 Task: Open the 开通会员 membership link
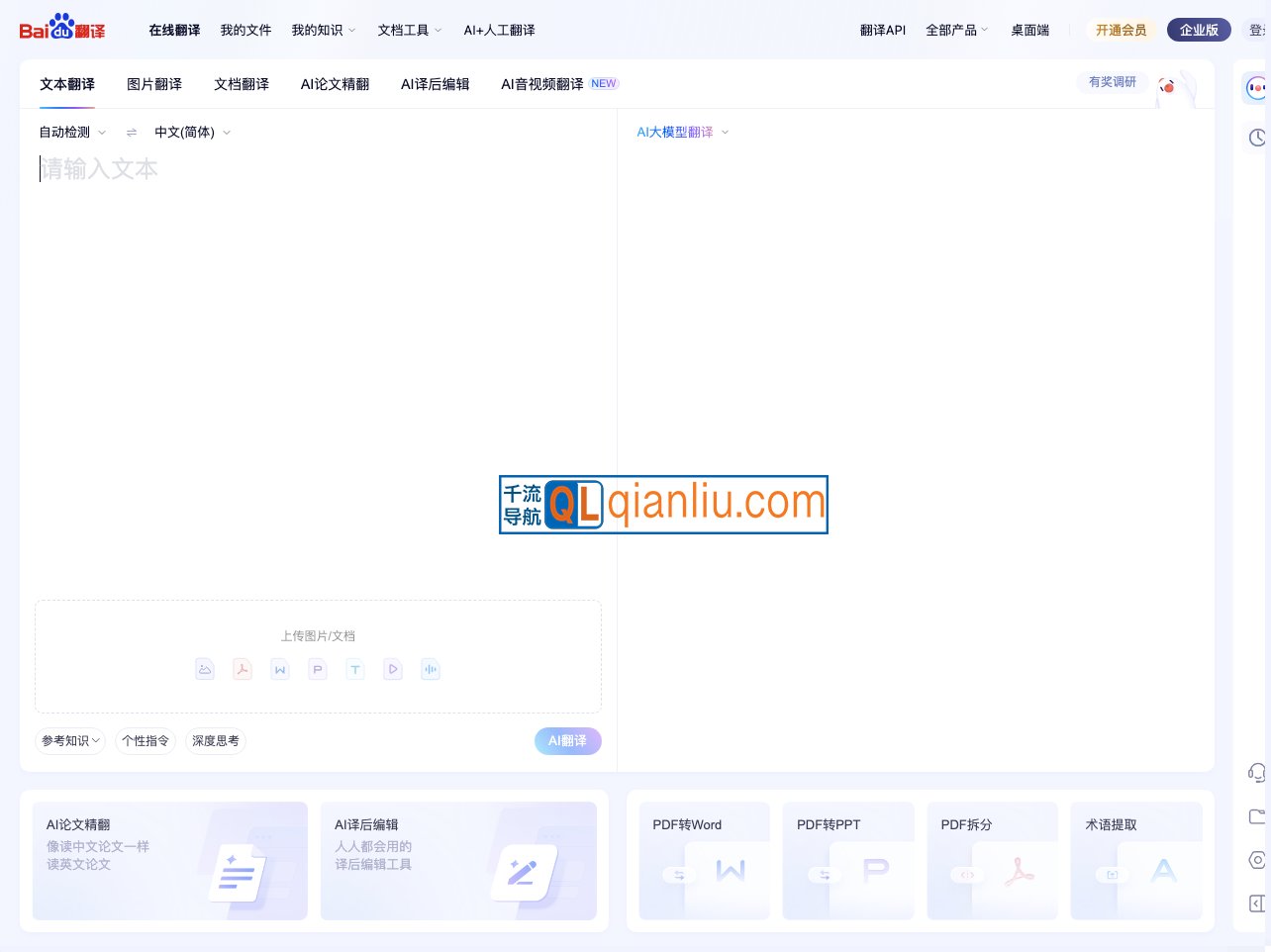click(1122, 30)
